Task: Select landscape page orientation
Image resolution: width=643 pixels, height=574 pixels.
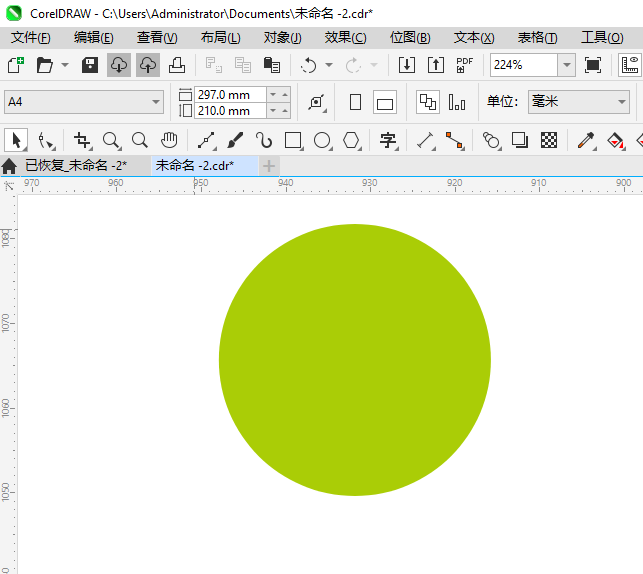Action: [x=385, y=102]
